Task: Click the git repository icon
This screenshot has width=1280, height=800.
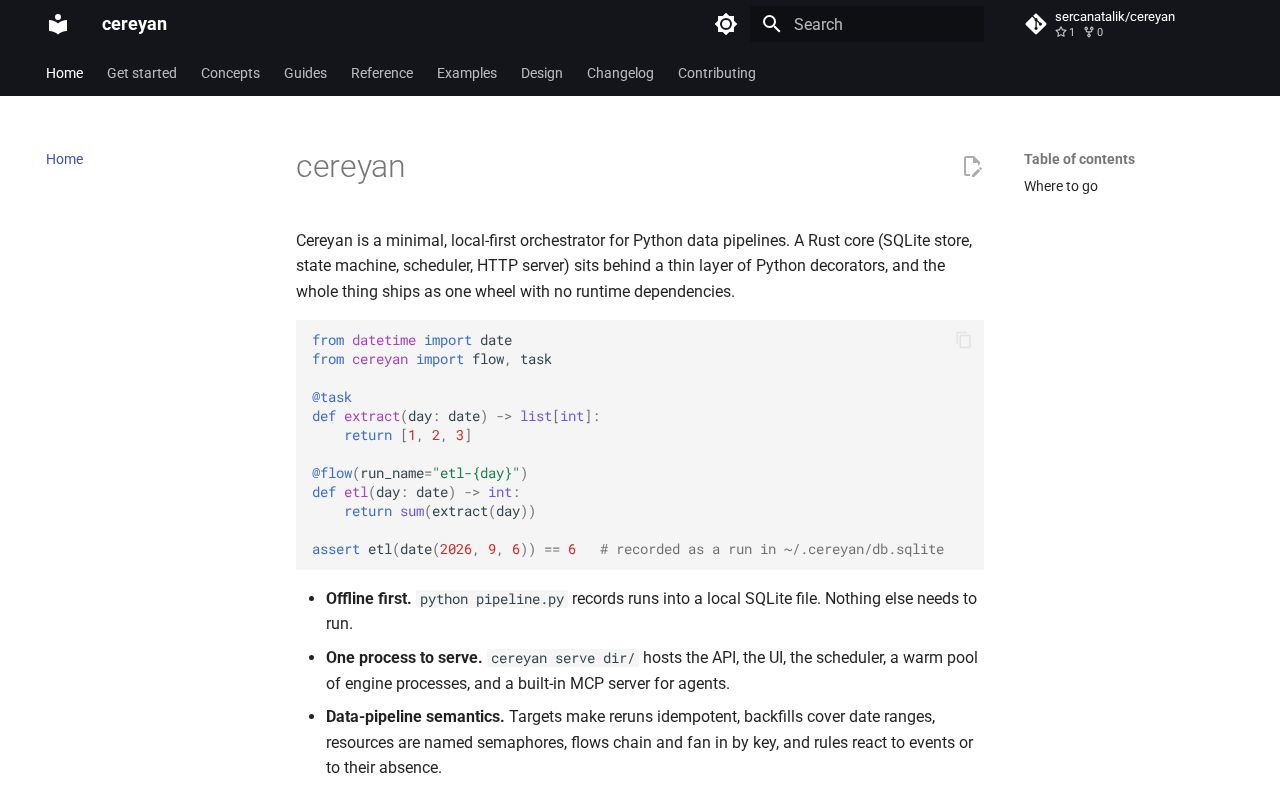Action: pyautogui.click(x=1036, y=24)
